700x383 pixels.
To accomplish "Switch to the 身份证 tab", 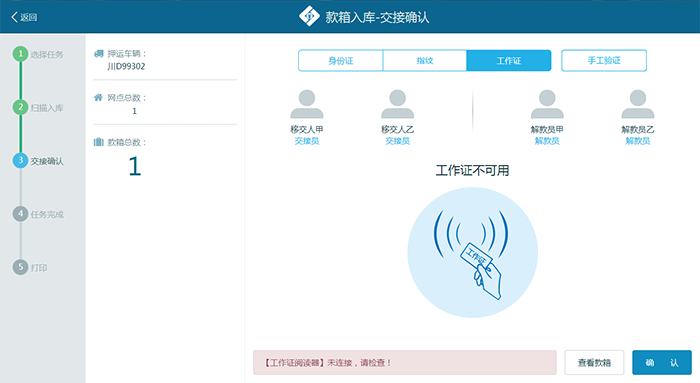I will point(341,60).
